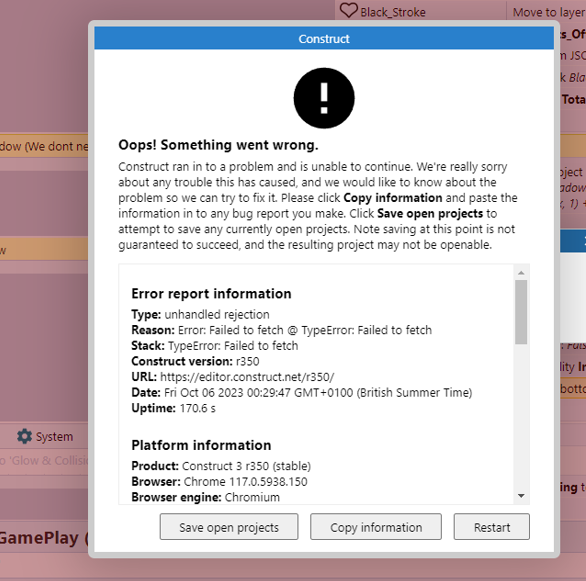Click the 'Stack: TypeError: Failed to fetch' line
The height and width of the screenshot is (581, 586).
pos(215,346)
